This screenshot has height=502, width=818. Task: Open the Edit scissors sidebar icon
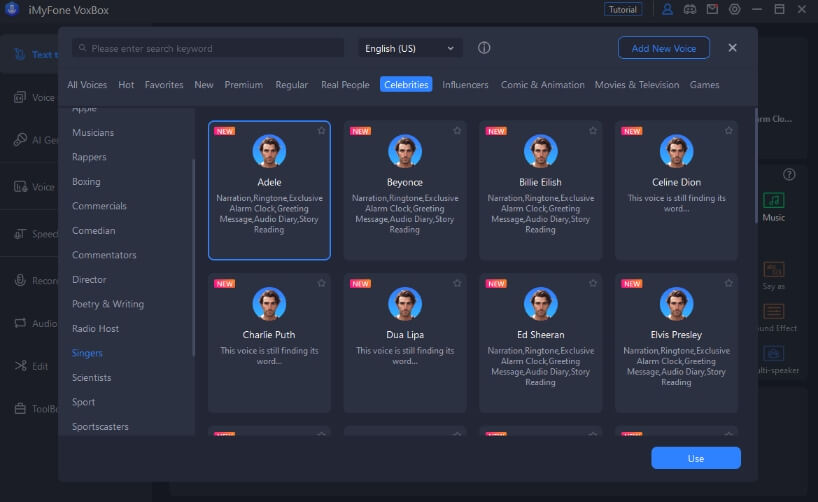[x=20, y=366]
